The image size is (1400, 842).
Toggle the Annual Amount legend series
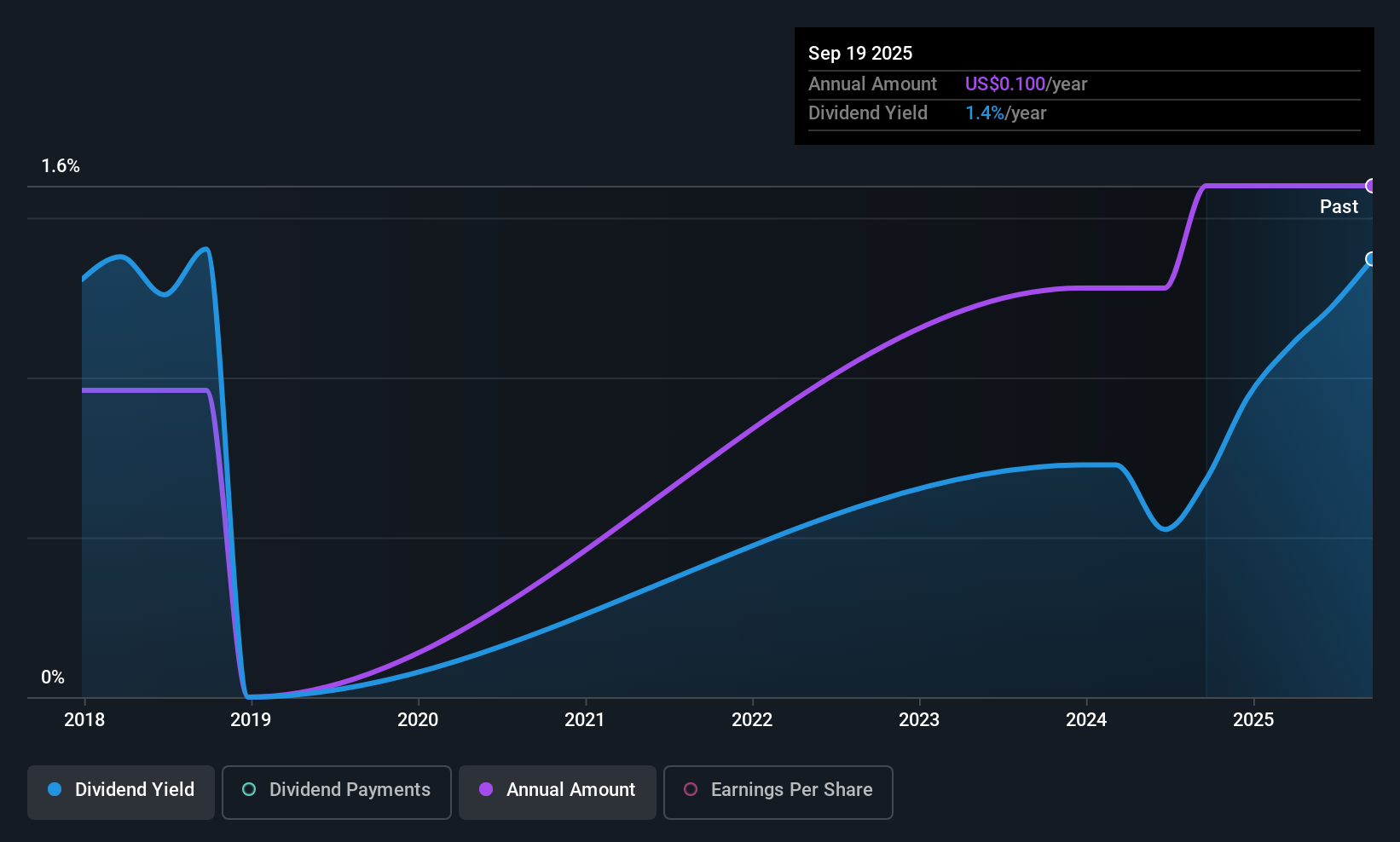click(558, 790)
